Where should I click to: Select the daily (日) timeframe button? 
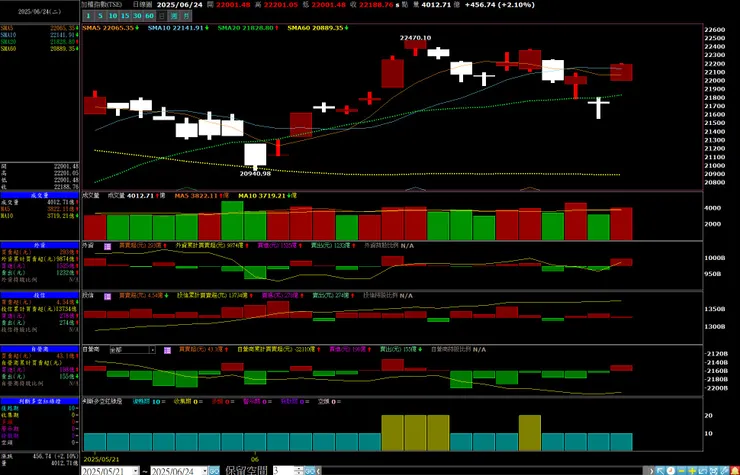tap(161, 16)
